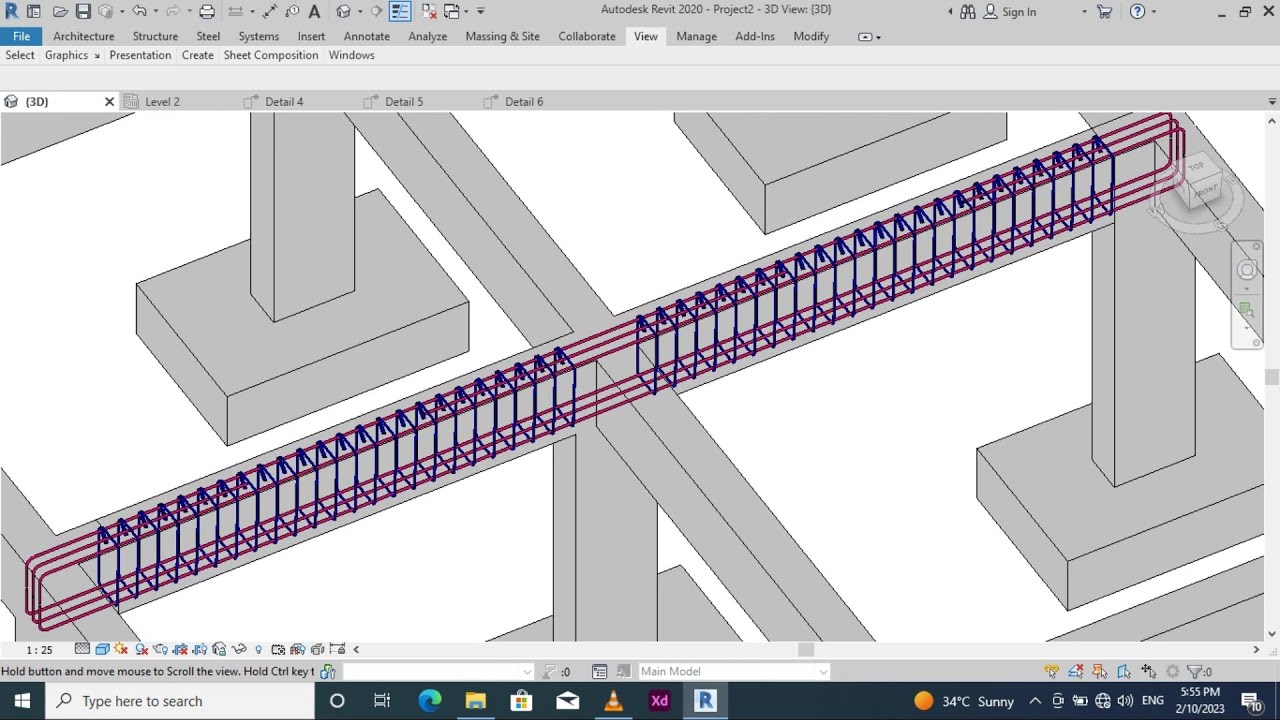Click the Undo arrow icon
This screenshot has height=720, width=1280.
pos(139,11)
